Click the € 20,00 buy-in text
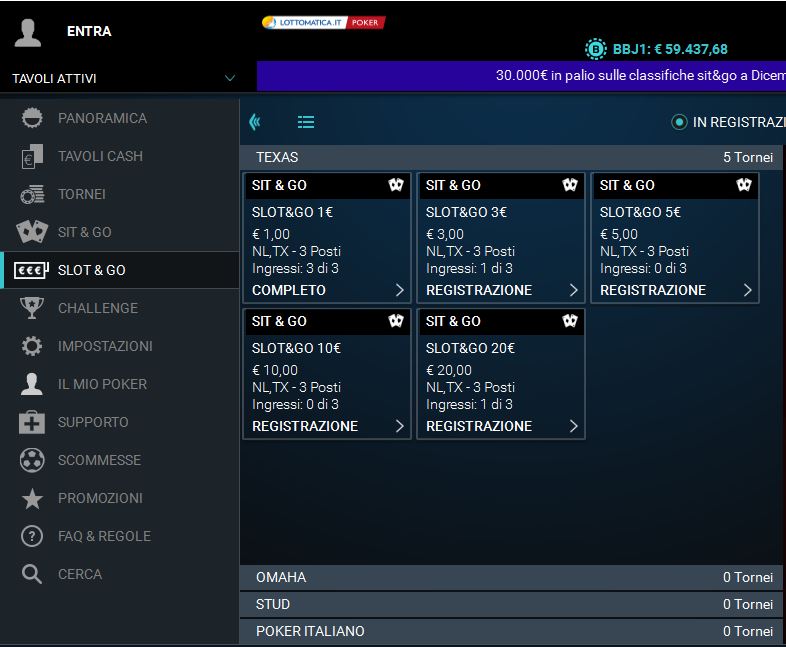 (x=449, y=370)
